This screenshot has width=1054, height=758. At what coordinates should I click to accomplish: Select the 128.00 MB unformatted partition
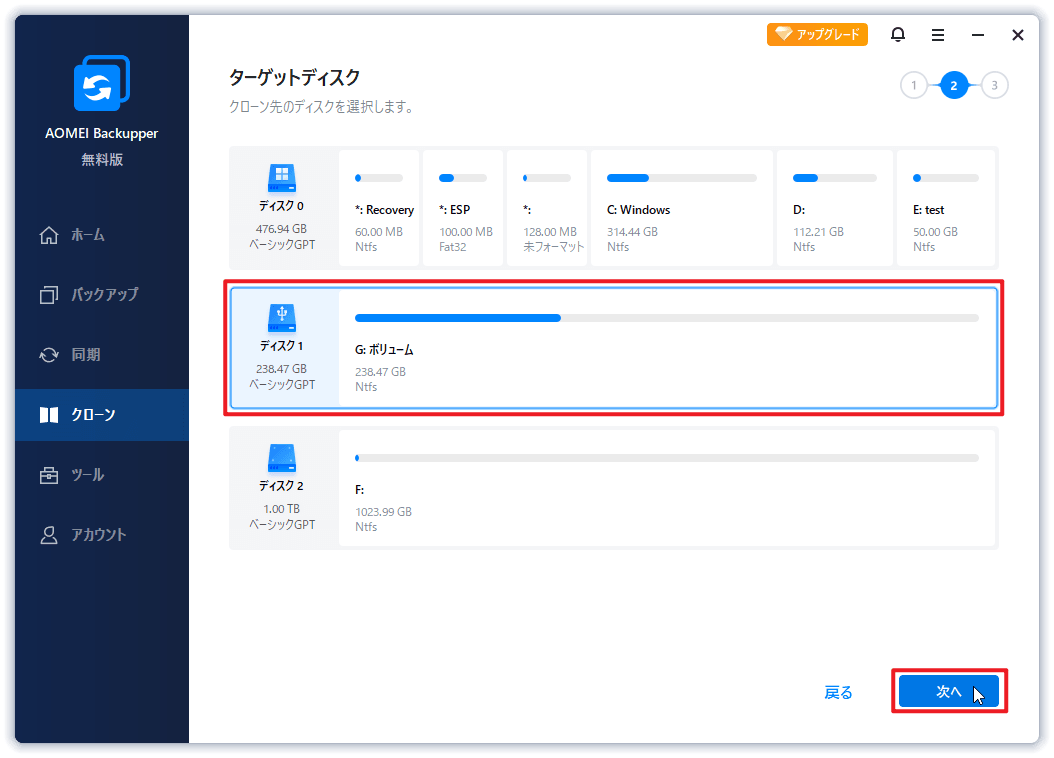(547, 208)
